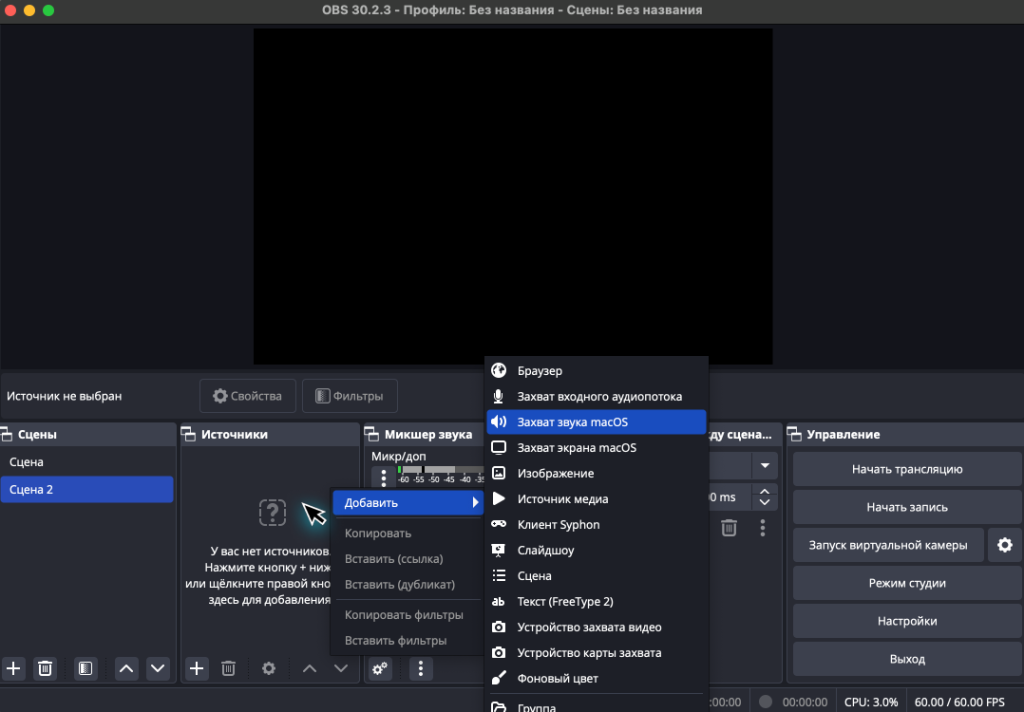Open the audio mixer advanced settings gears icon
The image size is (1024, 712).
380,668
